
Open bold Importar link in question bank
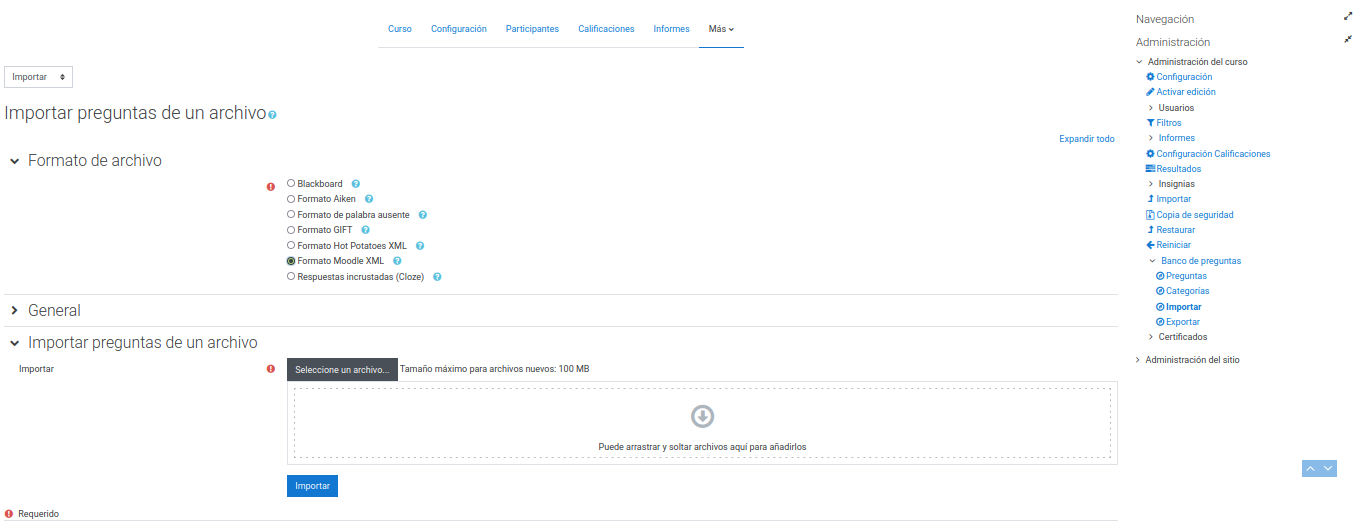1184,307
